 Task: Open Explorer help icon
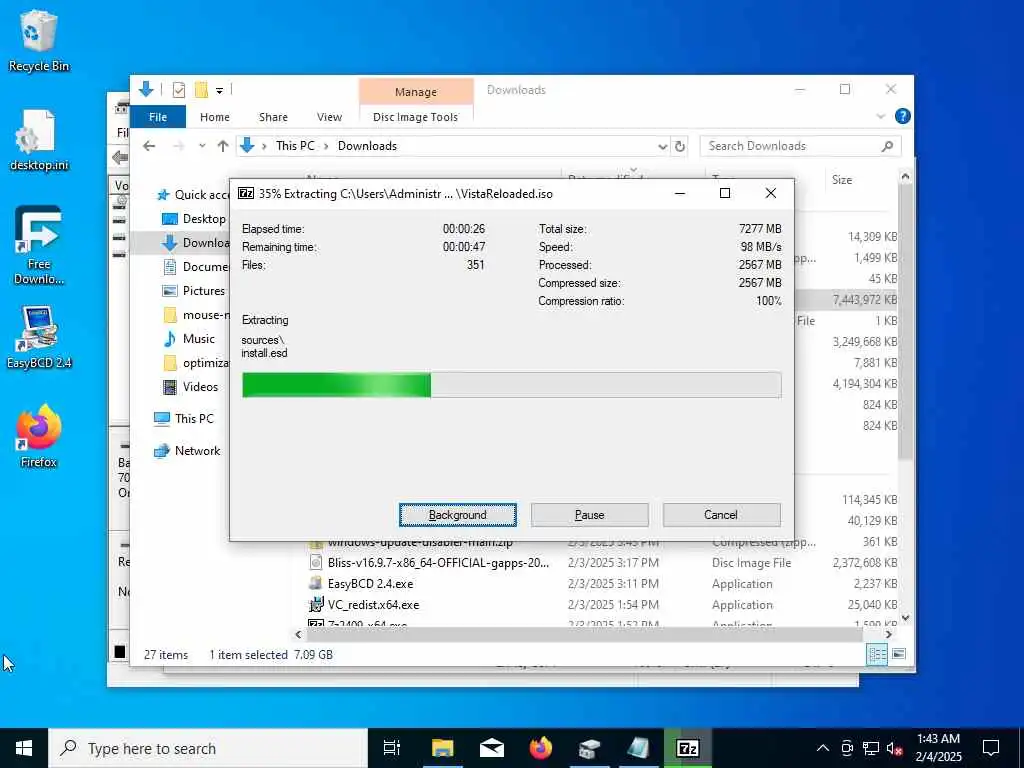[903, 116]
